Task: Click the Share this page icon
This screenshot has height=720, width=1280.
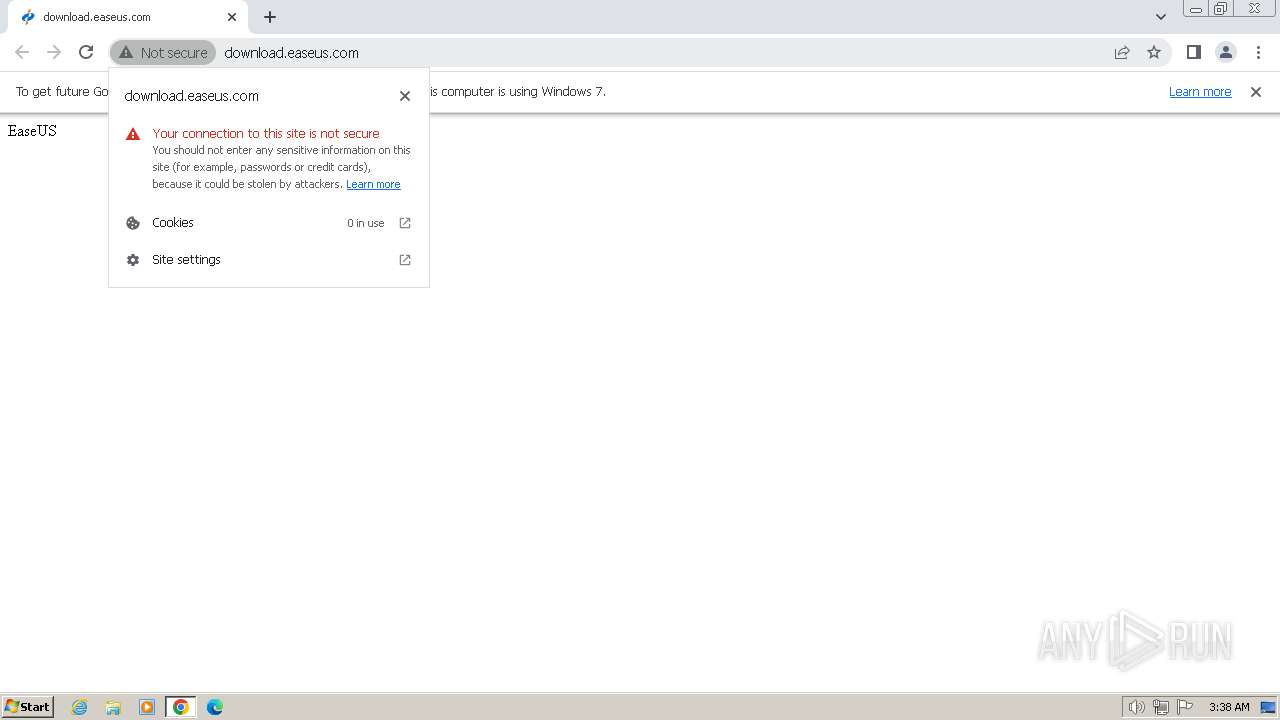Action: [x=1122, y=52]
